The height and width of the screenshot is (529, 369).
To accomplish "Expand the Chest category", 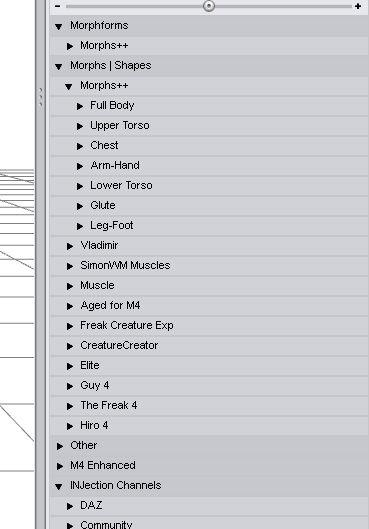I will [80, 146].
